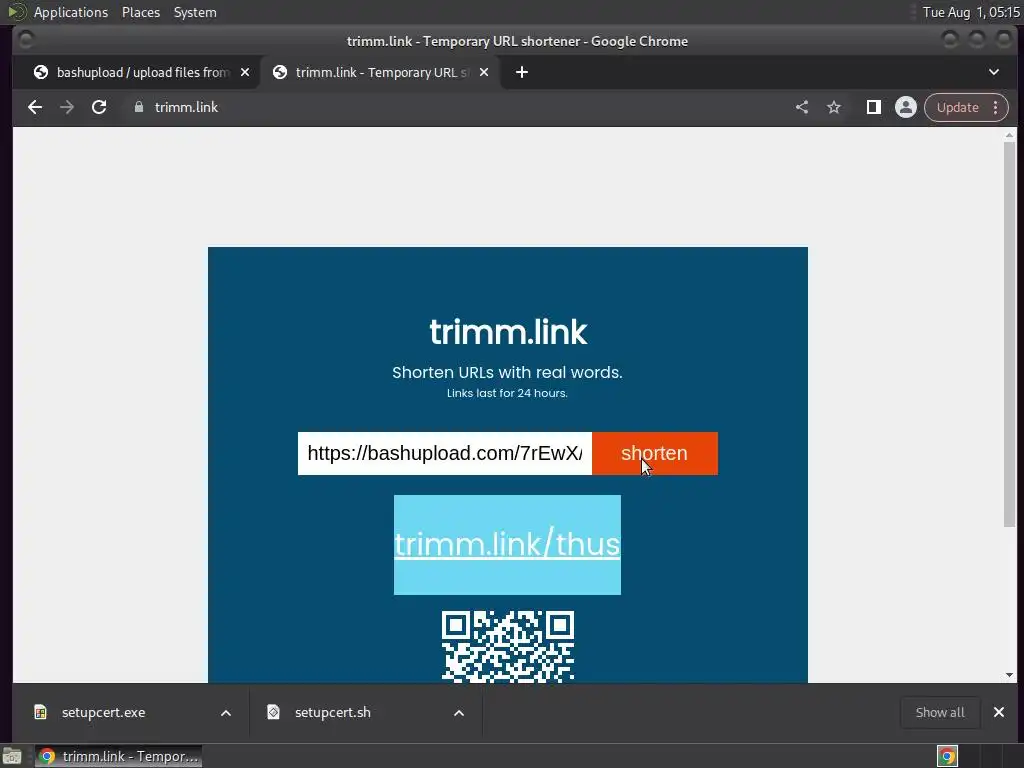This screenshot has height=768, width=1024.
Task: Open the trimm.link/thus short link
Action: tap(507, 544)
